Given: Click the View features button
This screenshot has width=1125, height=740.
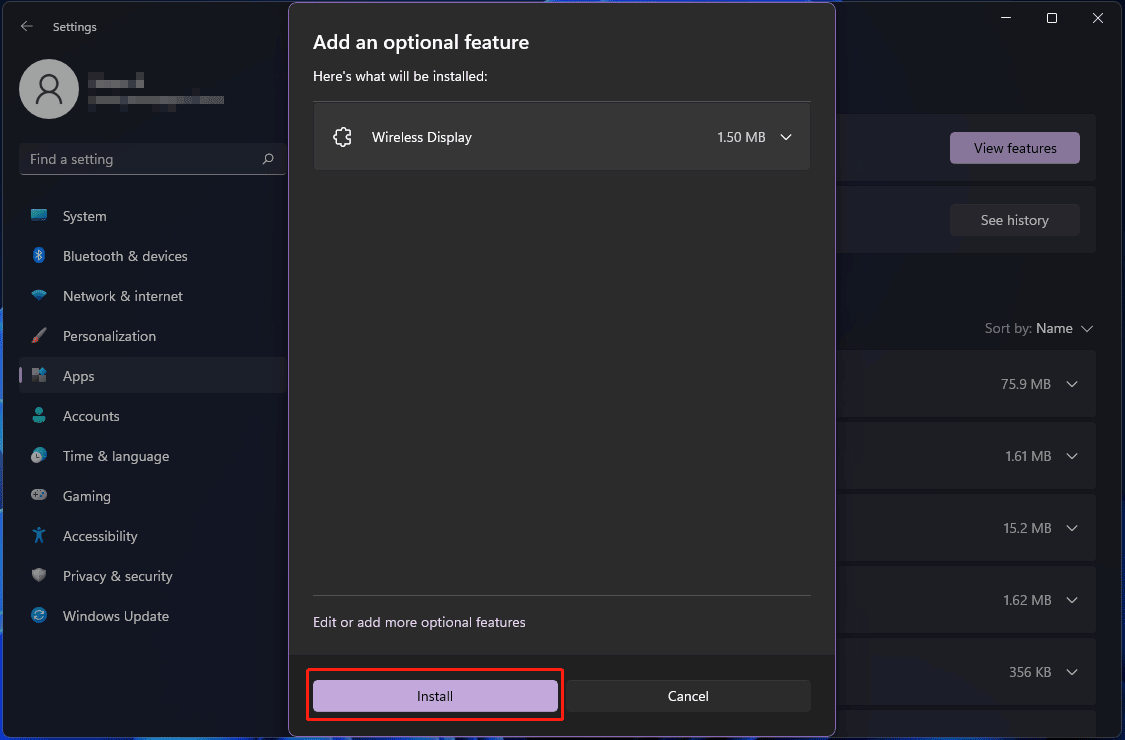Looking at the screenshot, I should point(1015,148).
